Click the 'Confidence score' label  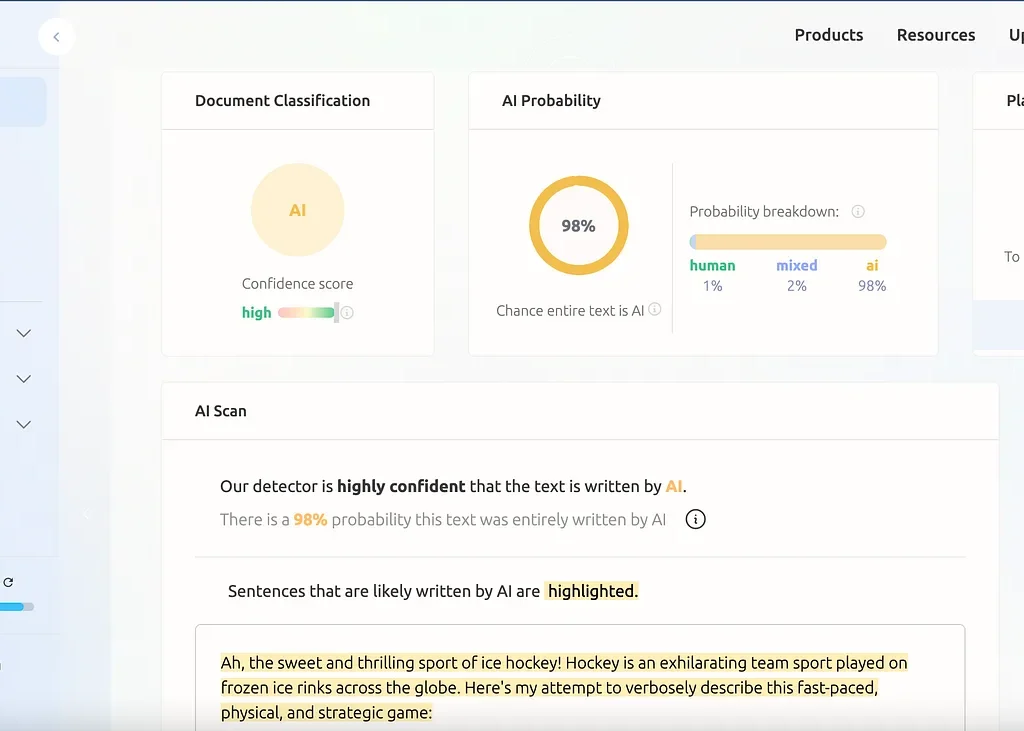[x=297, y=284]
